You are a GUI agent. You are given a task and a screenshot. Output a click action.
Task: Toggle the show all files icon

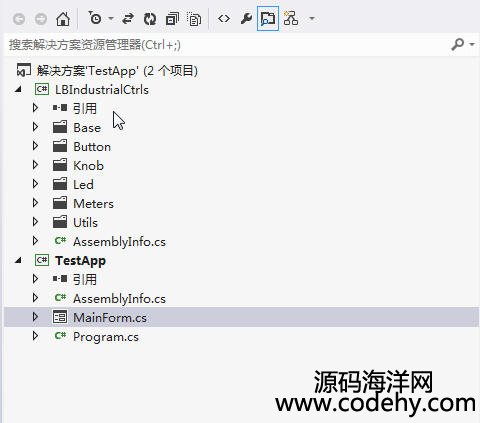tap(194, 19)
